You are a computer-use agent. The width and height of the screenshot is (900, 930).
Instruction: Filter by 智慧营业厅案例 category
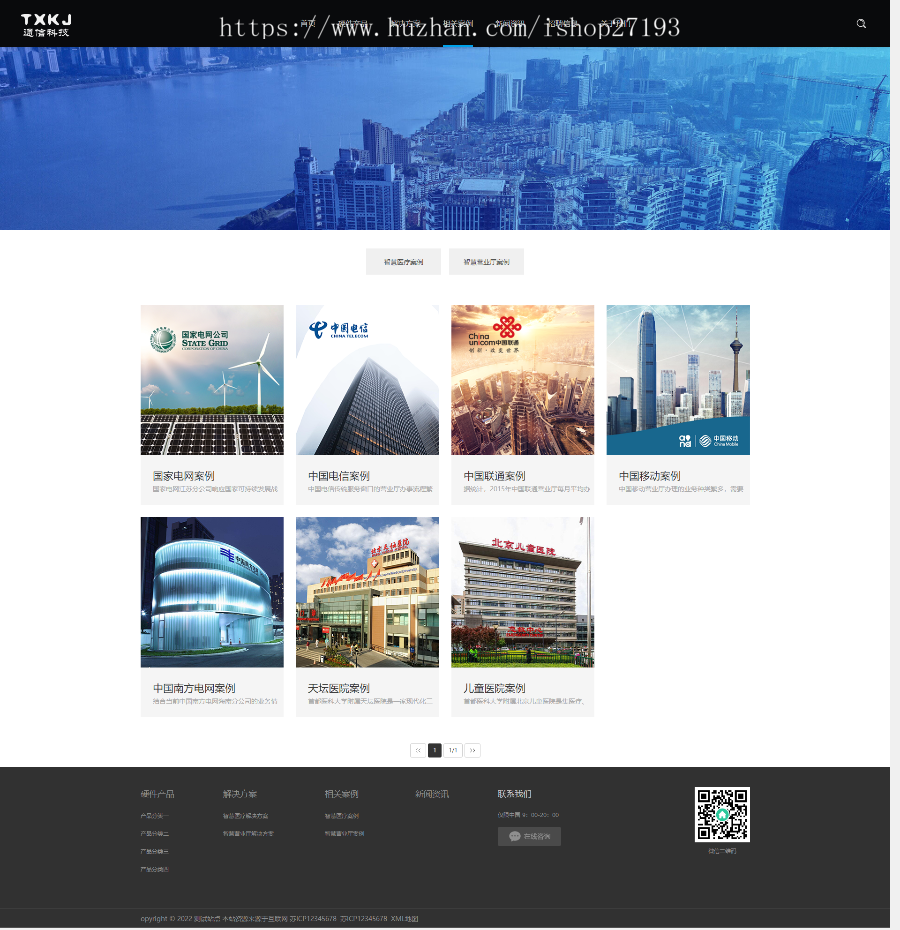tap(486, 262)
